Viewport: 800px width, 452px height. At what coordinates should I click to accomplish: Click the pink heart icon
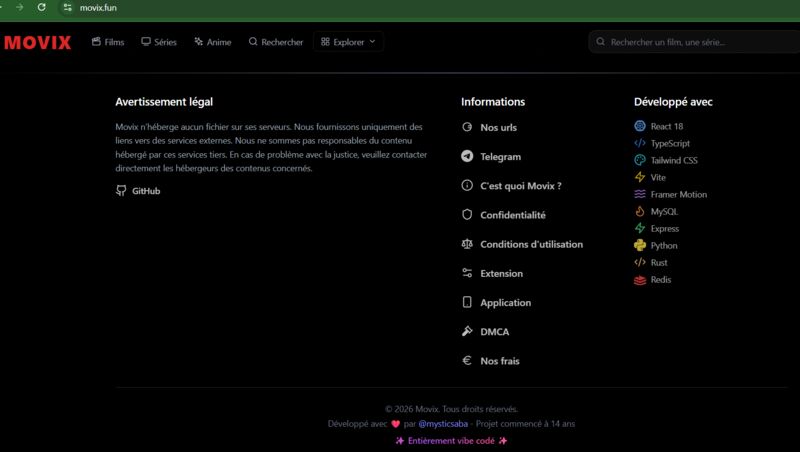coord(395,423)
